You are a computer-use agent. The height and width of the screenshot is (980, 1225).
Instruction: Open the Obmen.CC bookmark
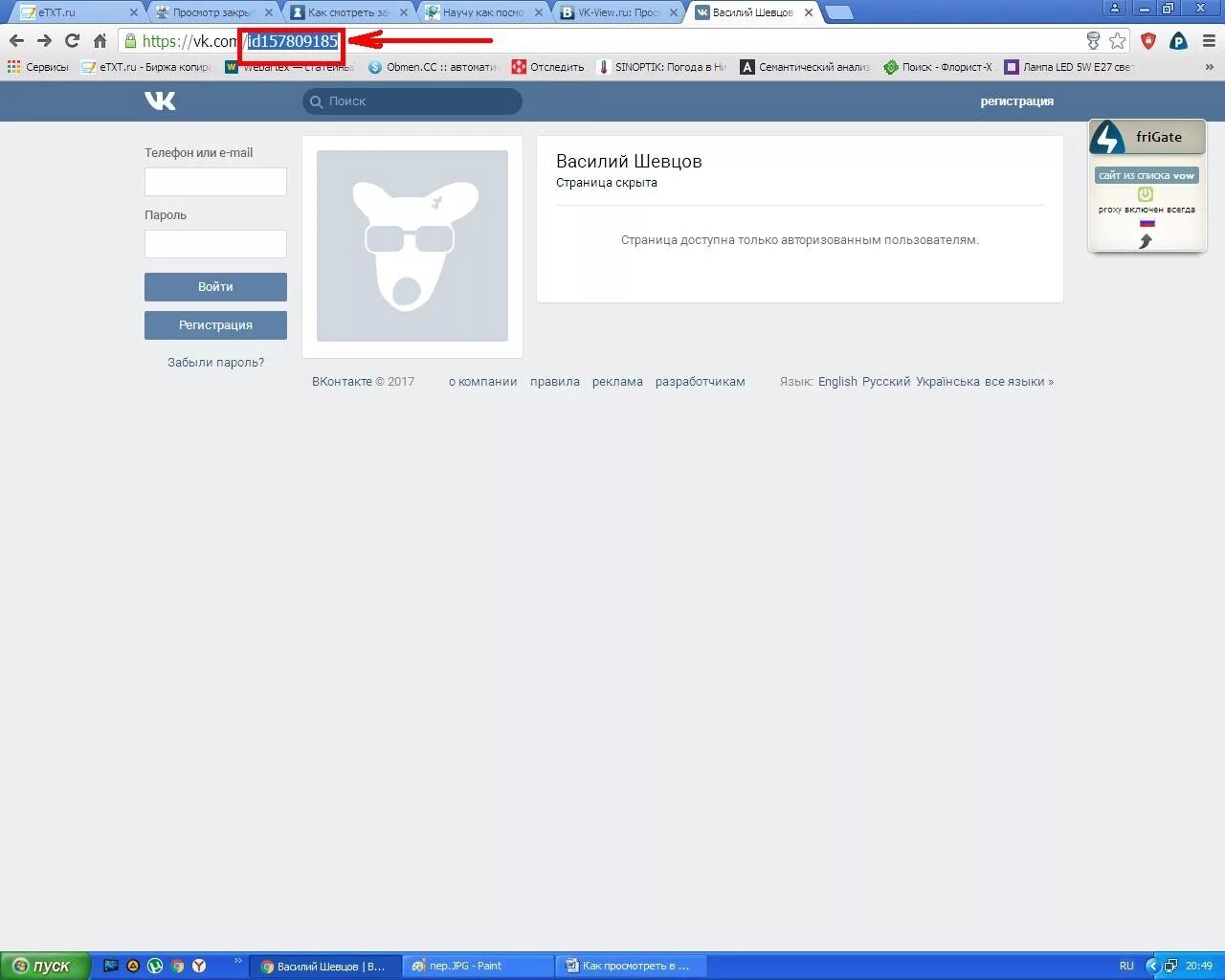tap(434, 67)
